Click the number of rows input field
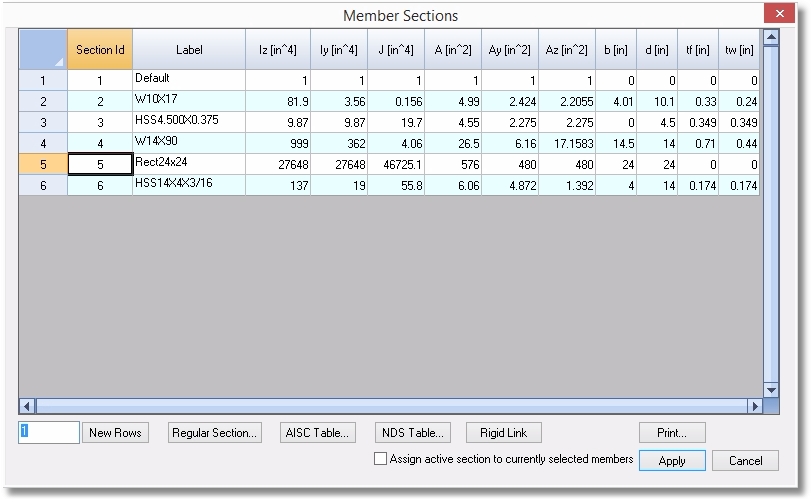The height and width of the screenshot is (502, 812). (48, 432)
